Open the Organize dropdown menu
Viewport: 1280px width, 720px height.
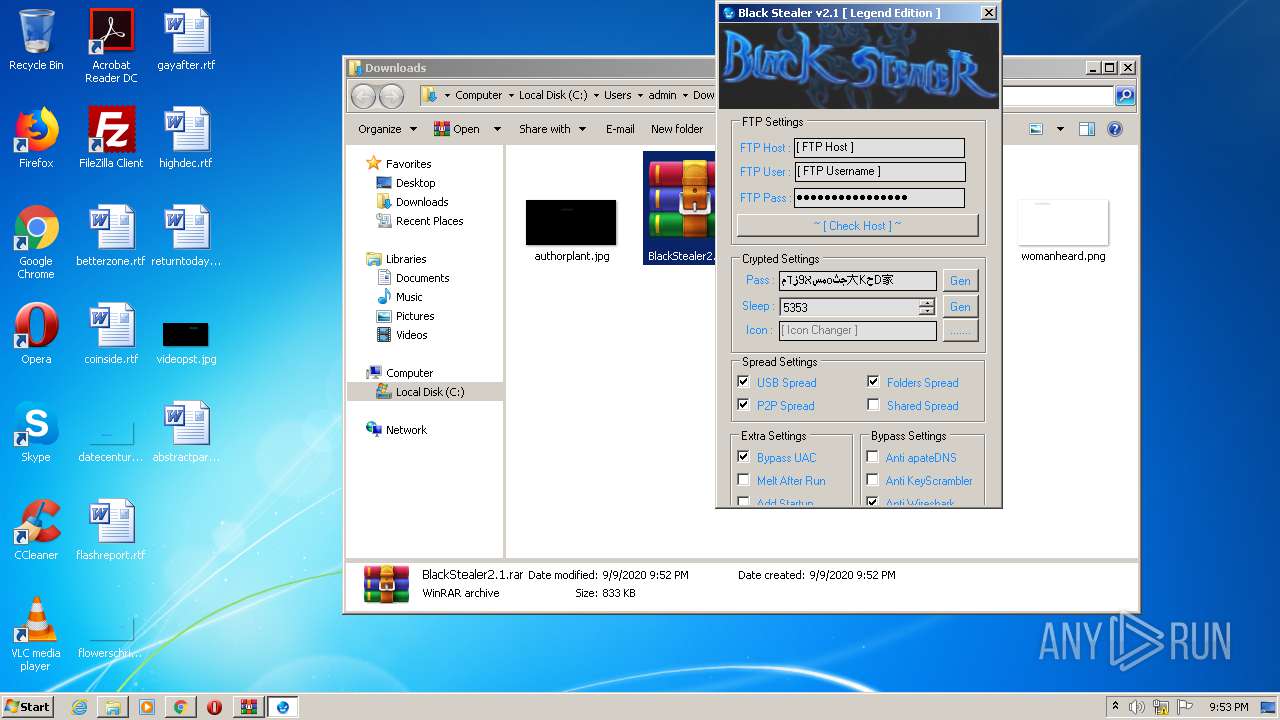387,129
